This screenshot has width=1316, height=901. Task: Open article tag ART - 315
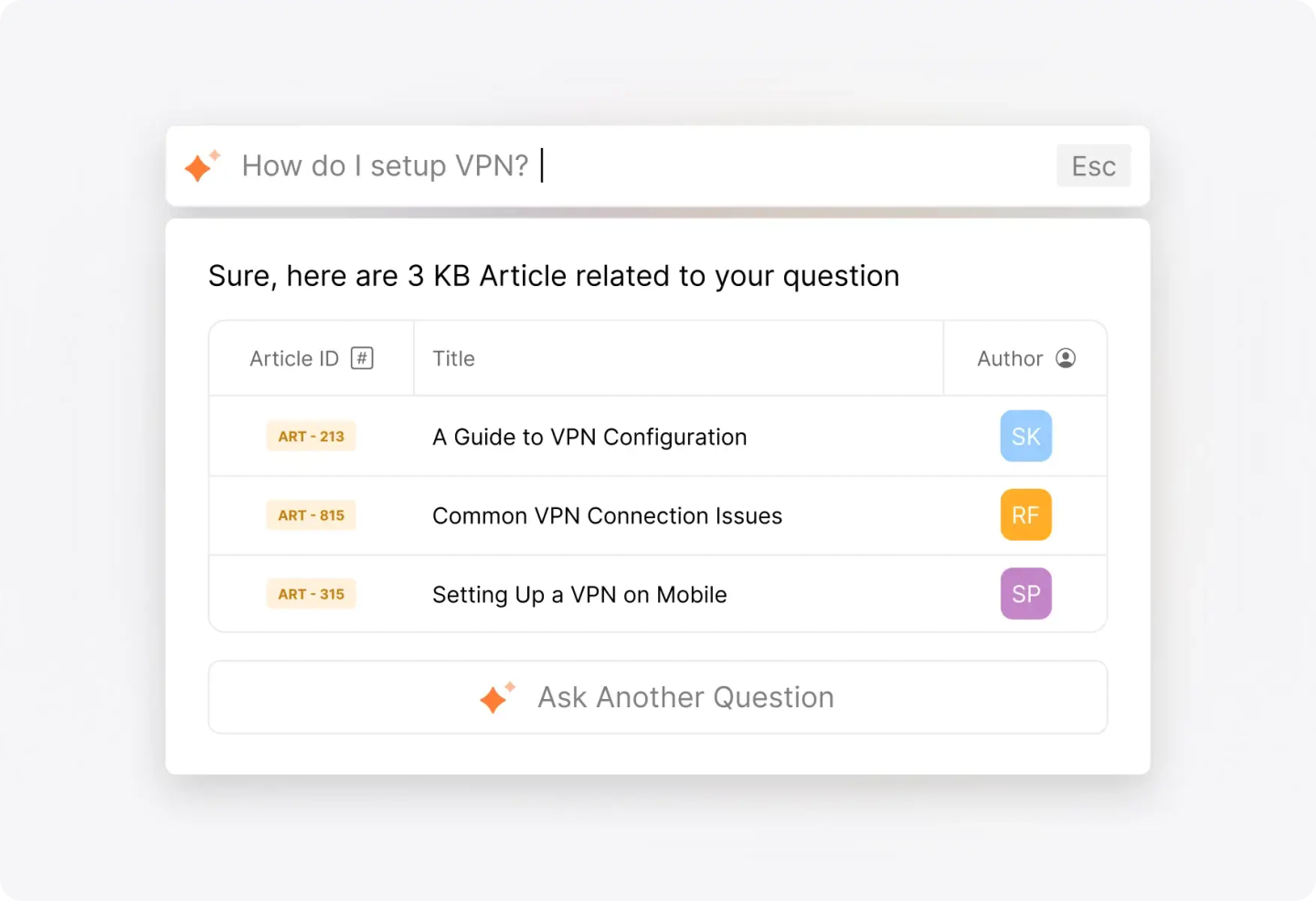point(311,594)
